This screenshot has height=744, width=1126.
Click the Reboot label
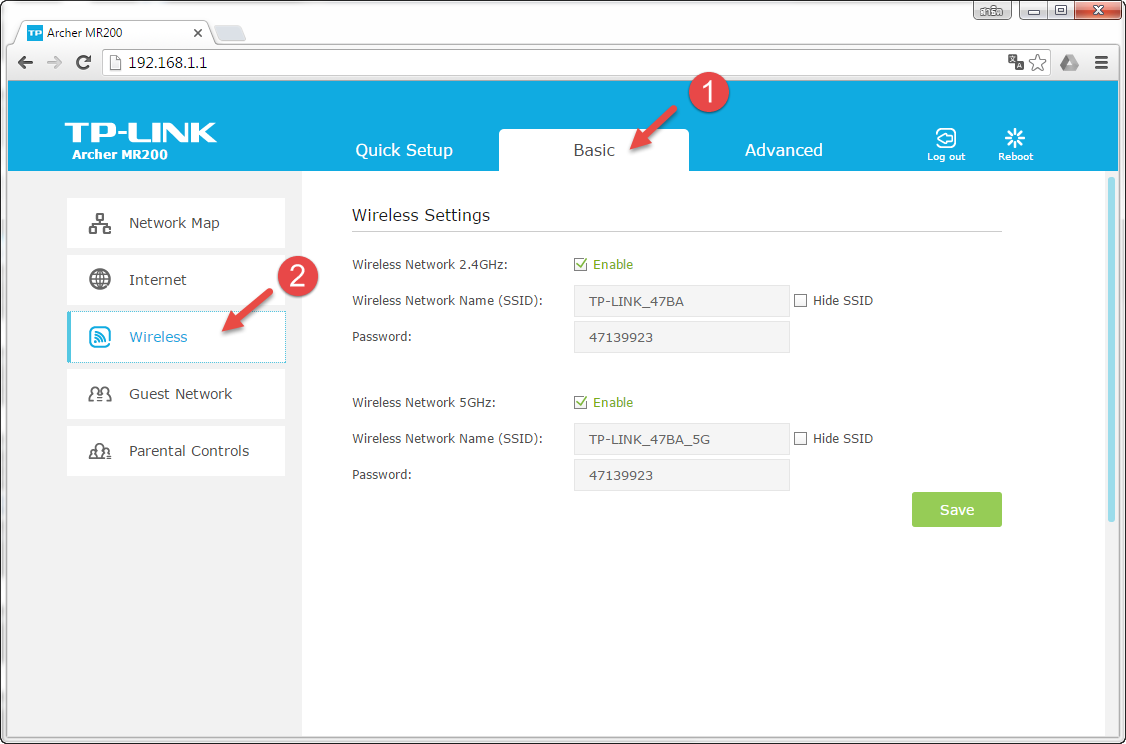(x=1015, y=157)
